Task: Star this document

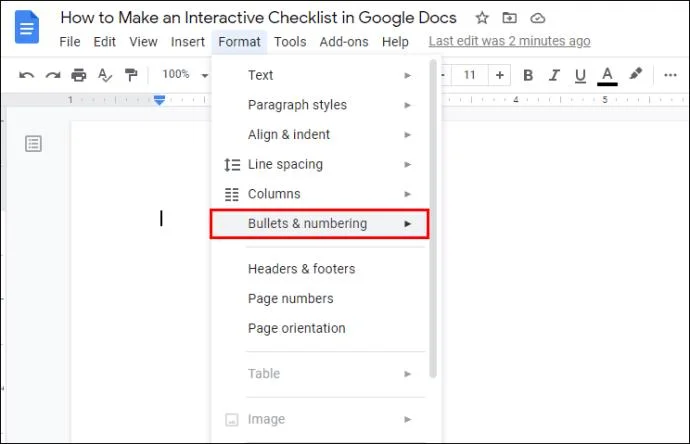Action: [x=482, y=18]
